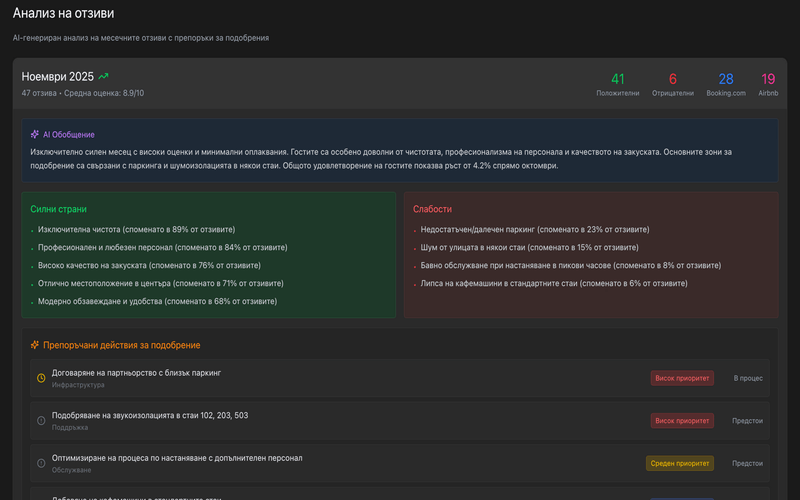Click the AI summary paragraph text
800x500 pixels.
click(x=381, y=159)
